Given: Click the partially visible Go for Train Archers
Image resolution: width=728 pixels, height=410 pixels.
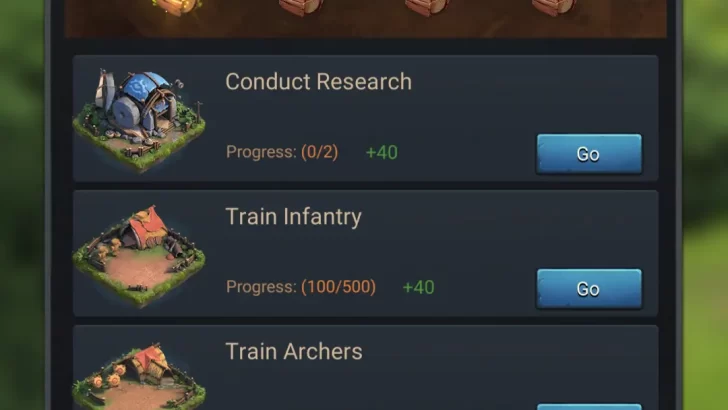Looking at the screenshot, I should (589, 407).
